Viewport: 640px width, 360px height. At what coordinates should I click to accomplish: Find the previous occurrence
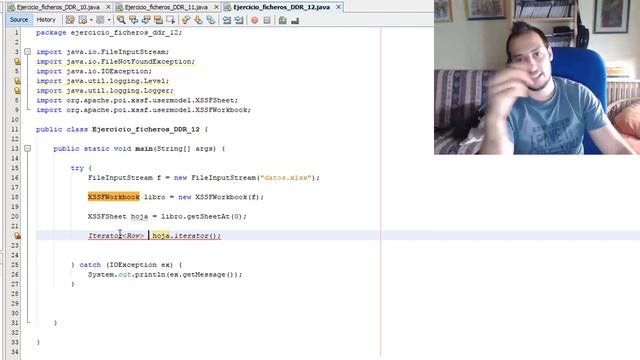click(133, 20)
